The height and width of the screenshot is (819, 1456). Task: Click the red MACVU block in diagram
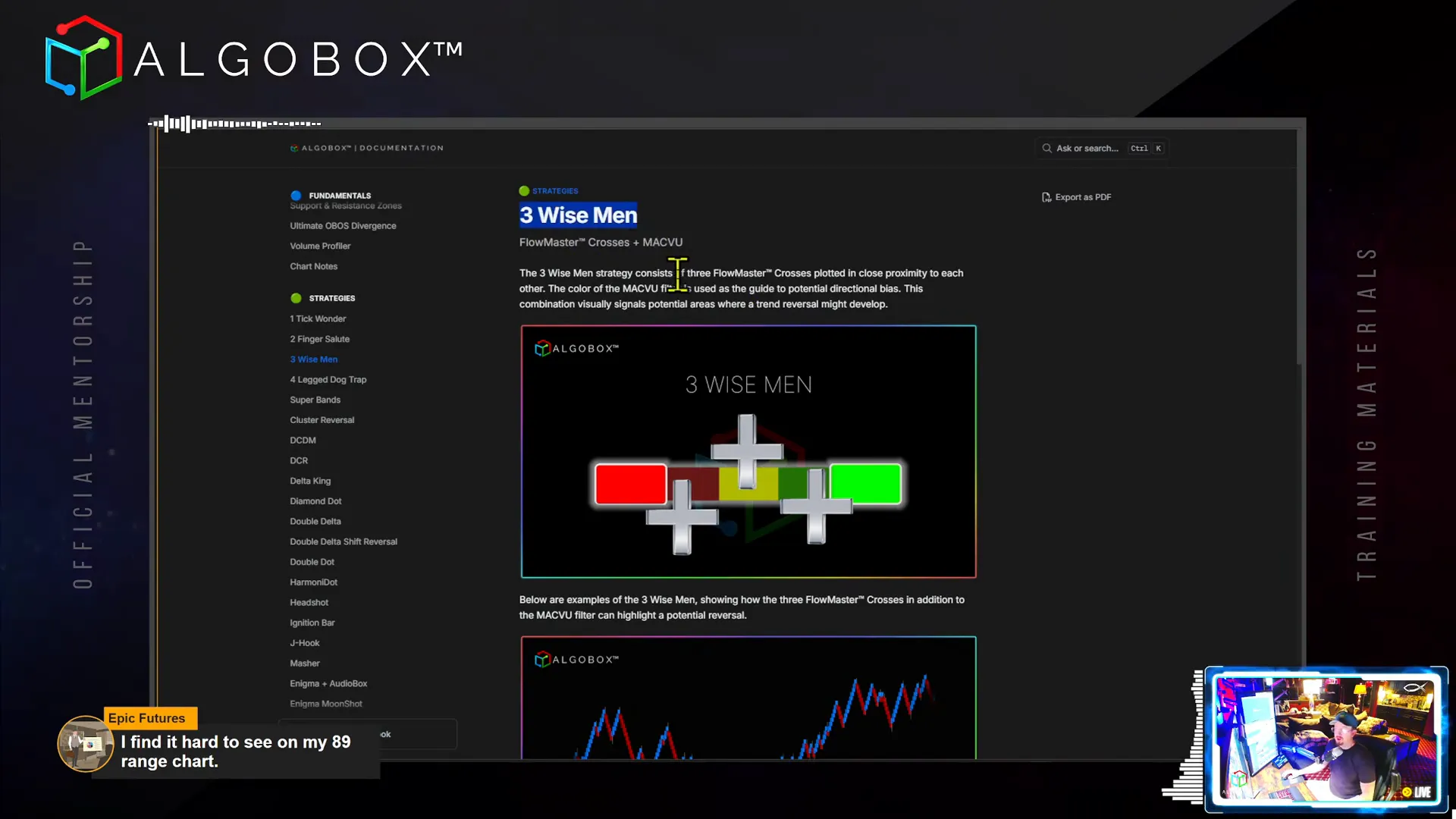coord(631,484)
